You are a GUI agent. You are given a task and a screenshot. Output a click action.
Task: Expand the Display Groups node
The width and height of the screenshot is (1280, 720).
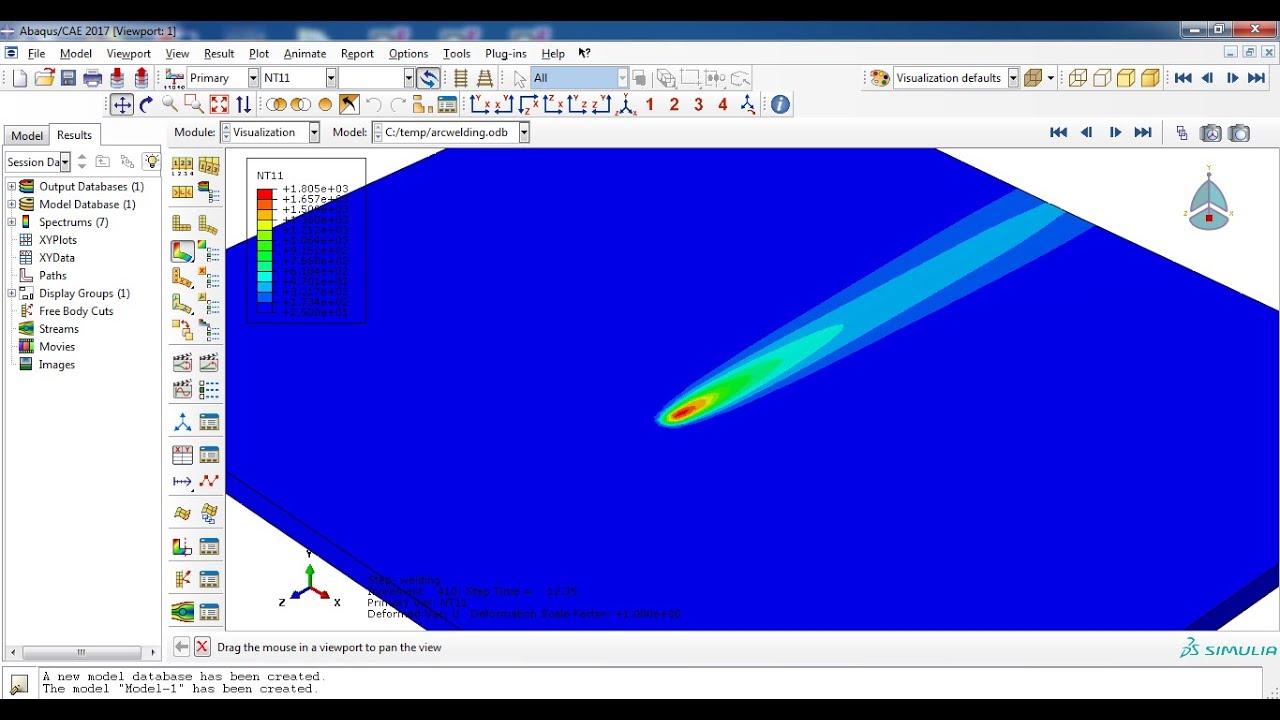(11, 293)
